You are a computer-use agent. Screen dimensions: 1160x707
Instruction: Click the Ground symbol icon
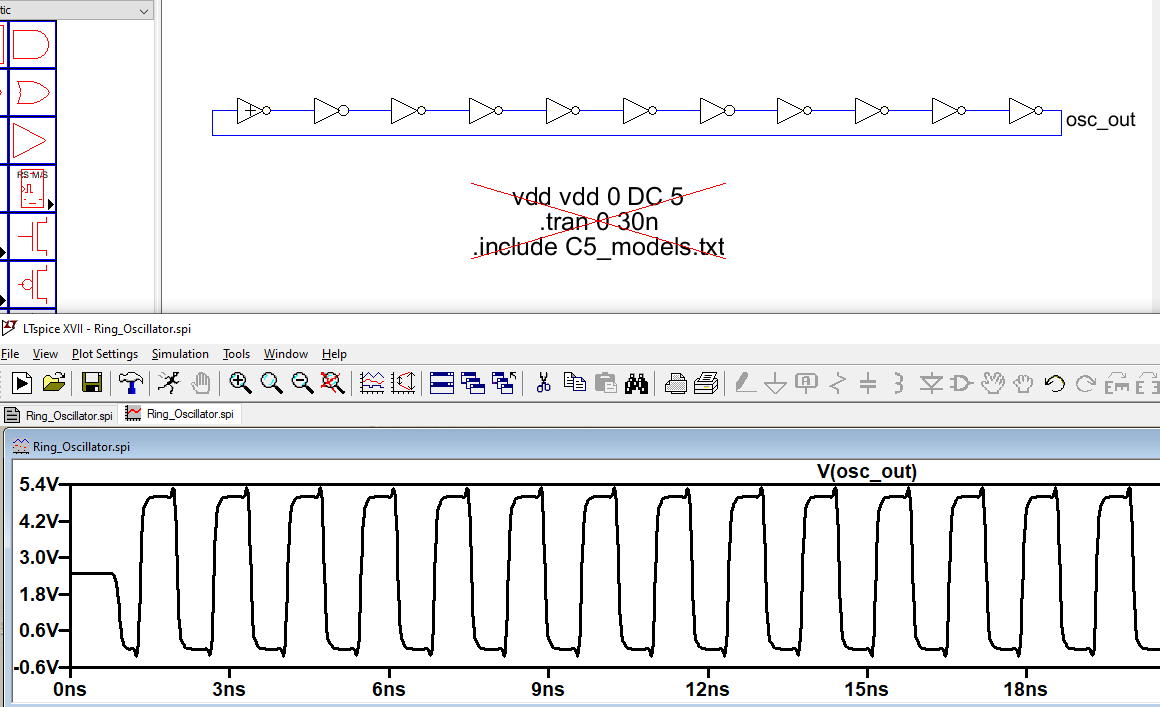coord(775,383)
